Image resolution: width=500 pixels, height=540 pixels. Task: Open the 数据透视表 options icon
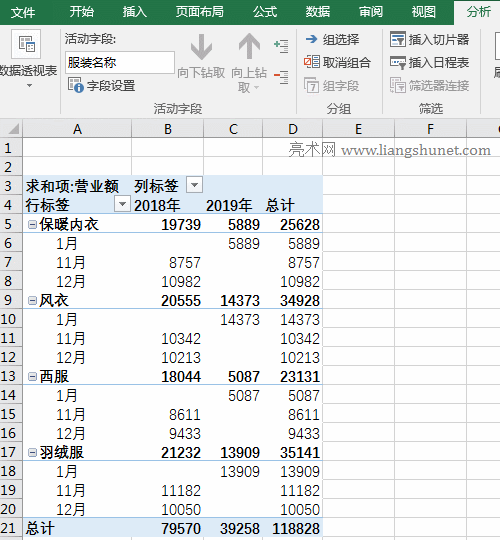tap(26, 44)
